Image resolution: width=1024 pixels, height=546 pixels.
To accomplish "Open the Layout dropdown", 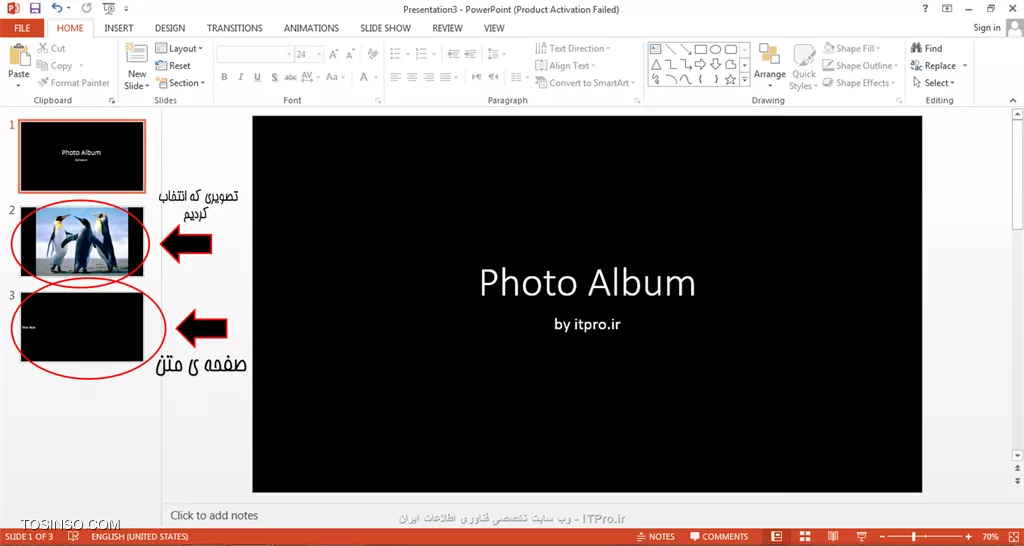I will [x=180, y=48].
